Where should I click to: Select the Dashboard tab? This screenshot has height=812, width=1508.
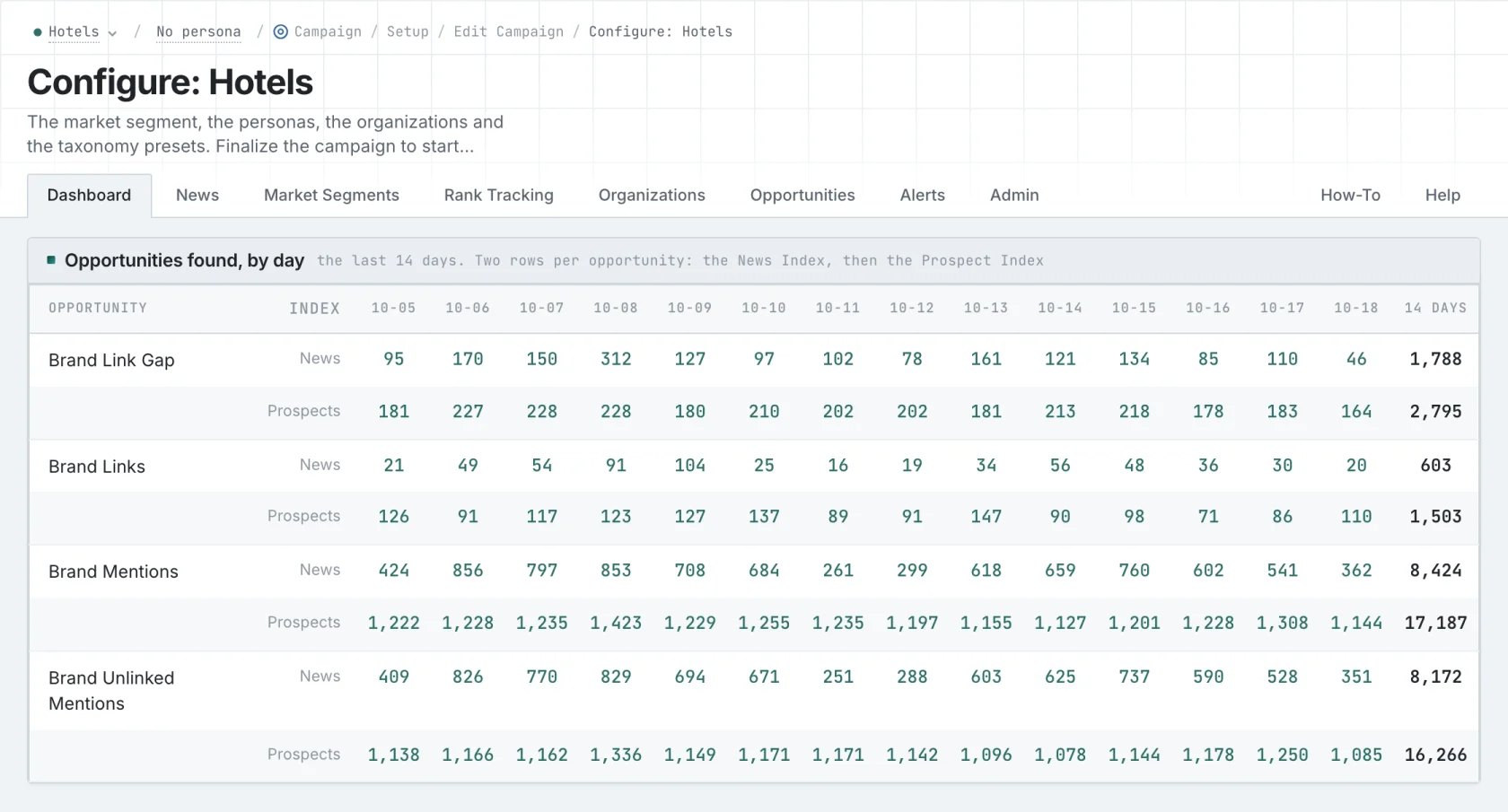(89, 196)
